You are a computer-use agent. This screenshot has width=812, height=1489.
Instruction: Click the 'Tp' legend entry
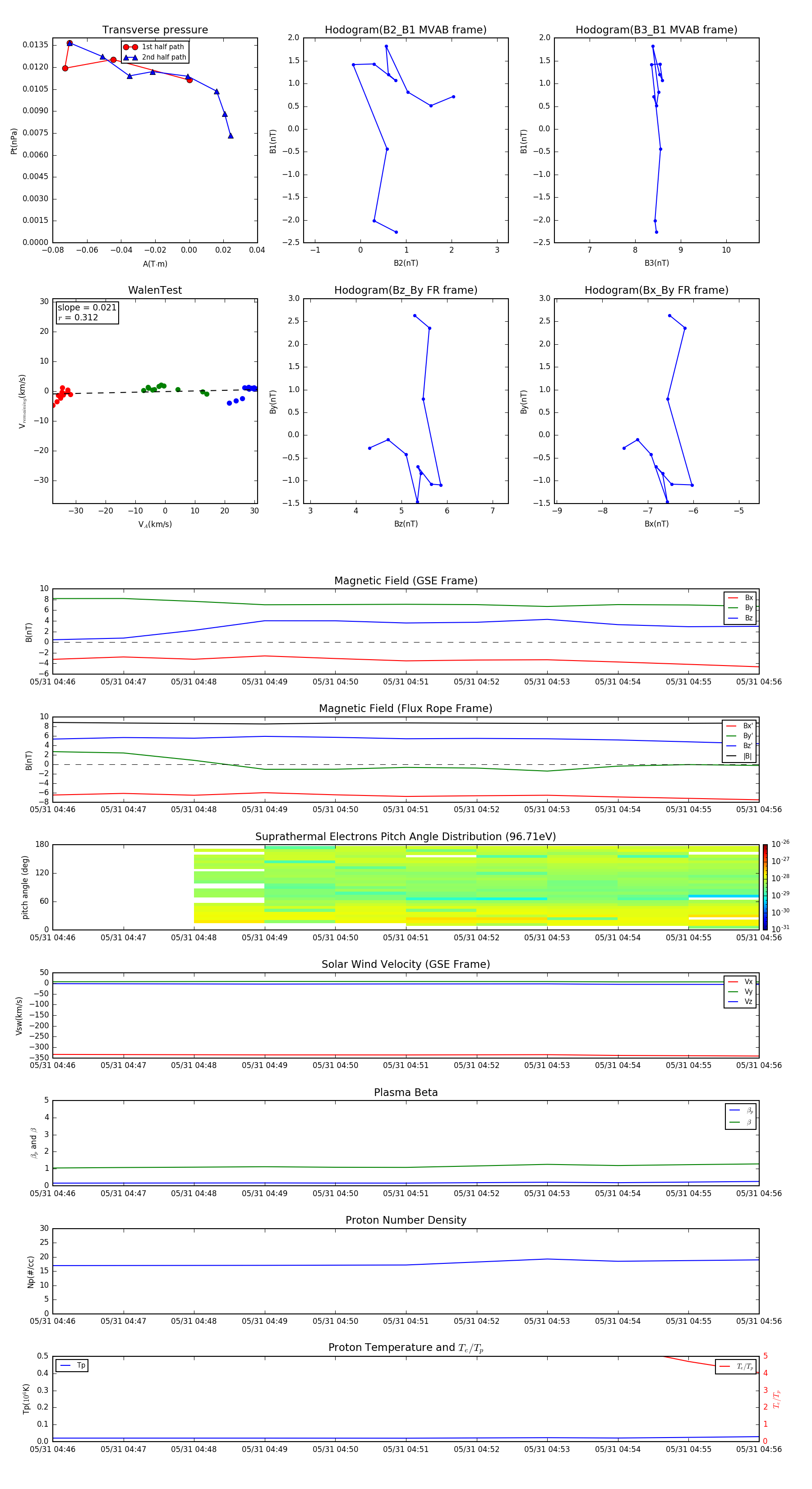(72, 1365)
